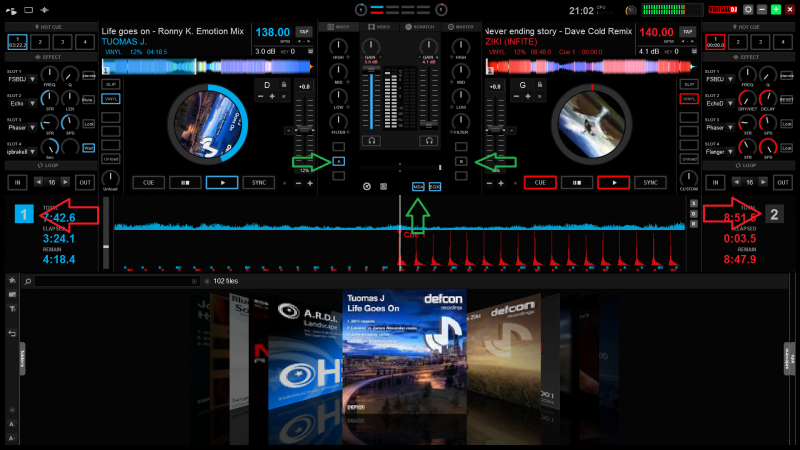800x450 pixels.
Task: Click SYNC on the left deck
Action: 259,183
